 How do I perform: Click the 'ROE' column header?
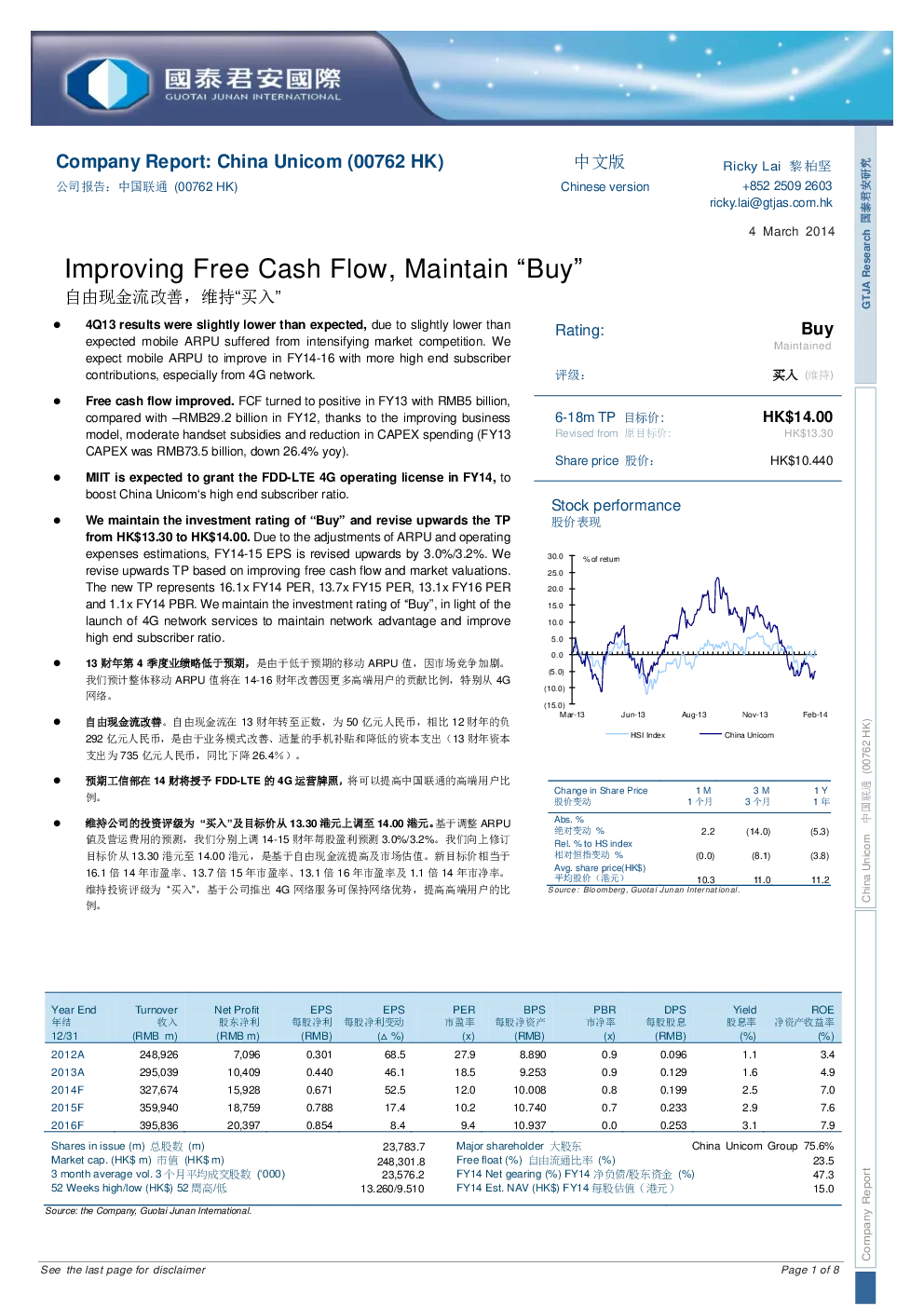point(822,1010)
